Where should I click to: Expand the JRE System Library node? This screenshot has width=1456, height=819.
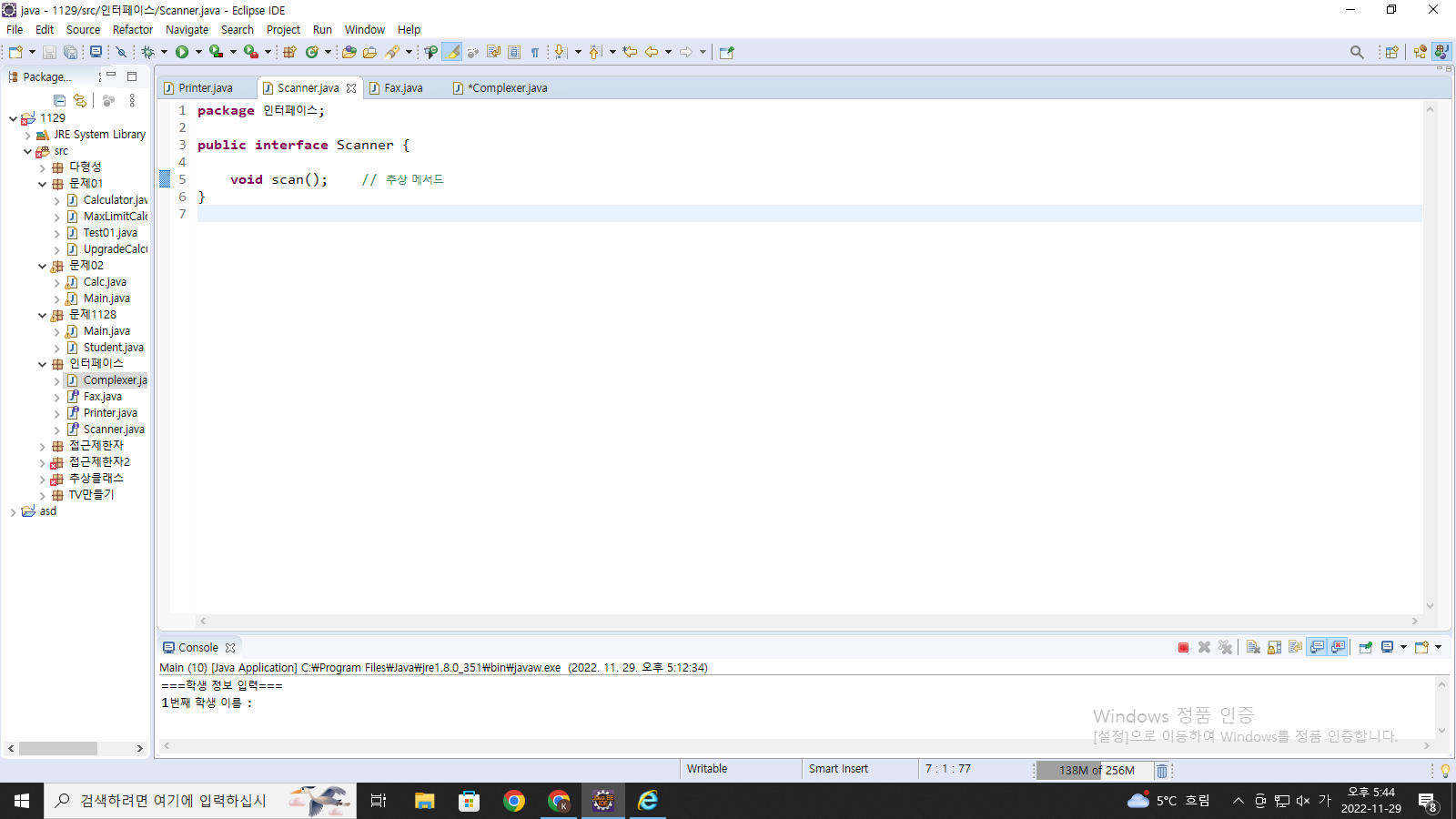pyautogui.click(x=27, y=135)
